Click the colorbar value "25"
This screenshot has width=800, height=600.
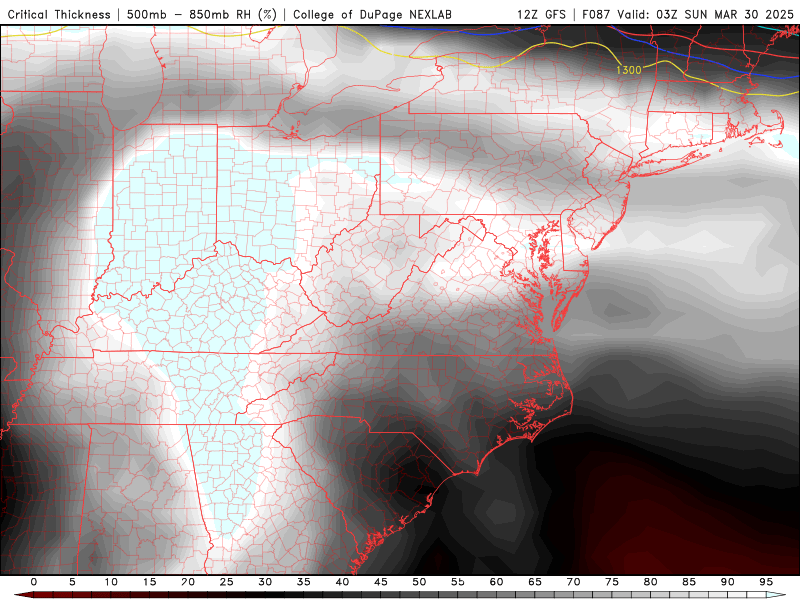coord(227,582)
